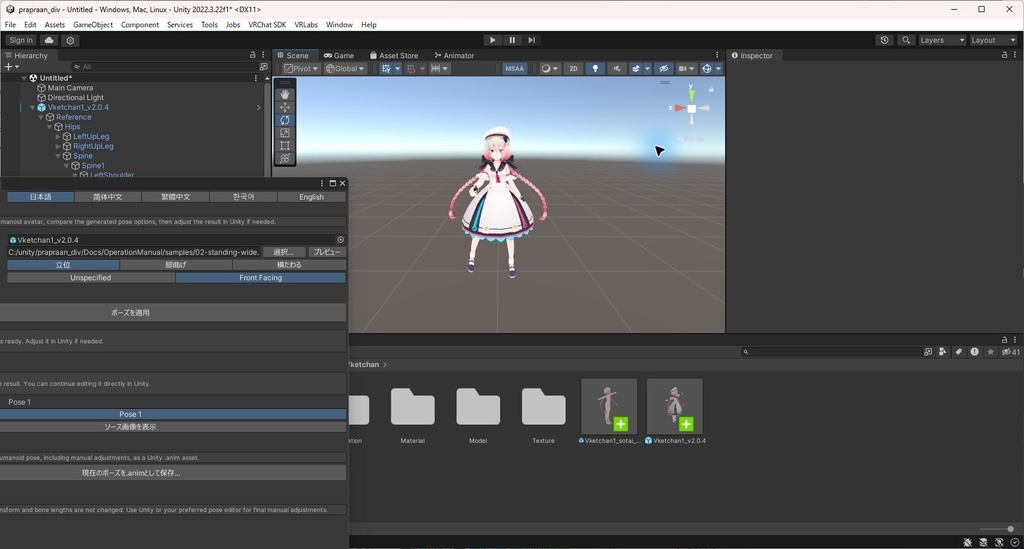The width and height of the screenshot is (1024, 549).
Task: Expand the LeftUpLeg node
Action: 57,136
